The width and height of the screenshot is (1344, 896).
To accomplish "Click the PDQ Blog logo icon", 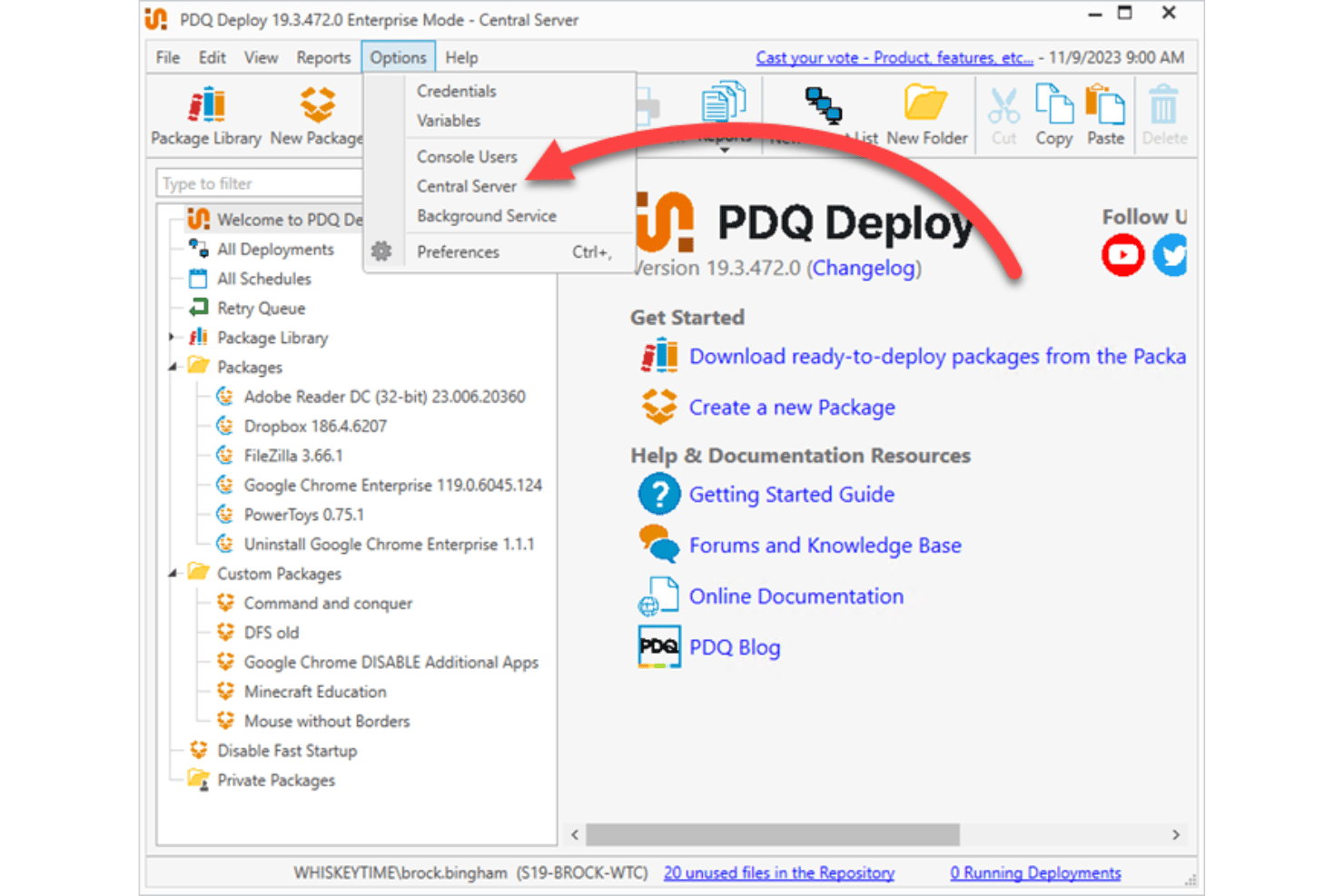I will [659, 646].
